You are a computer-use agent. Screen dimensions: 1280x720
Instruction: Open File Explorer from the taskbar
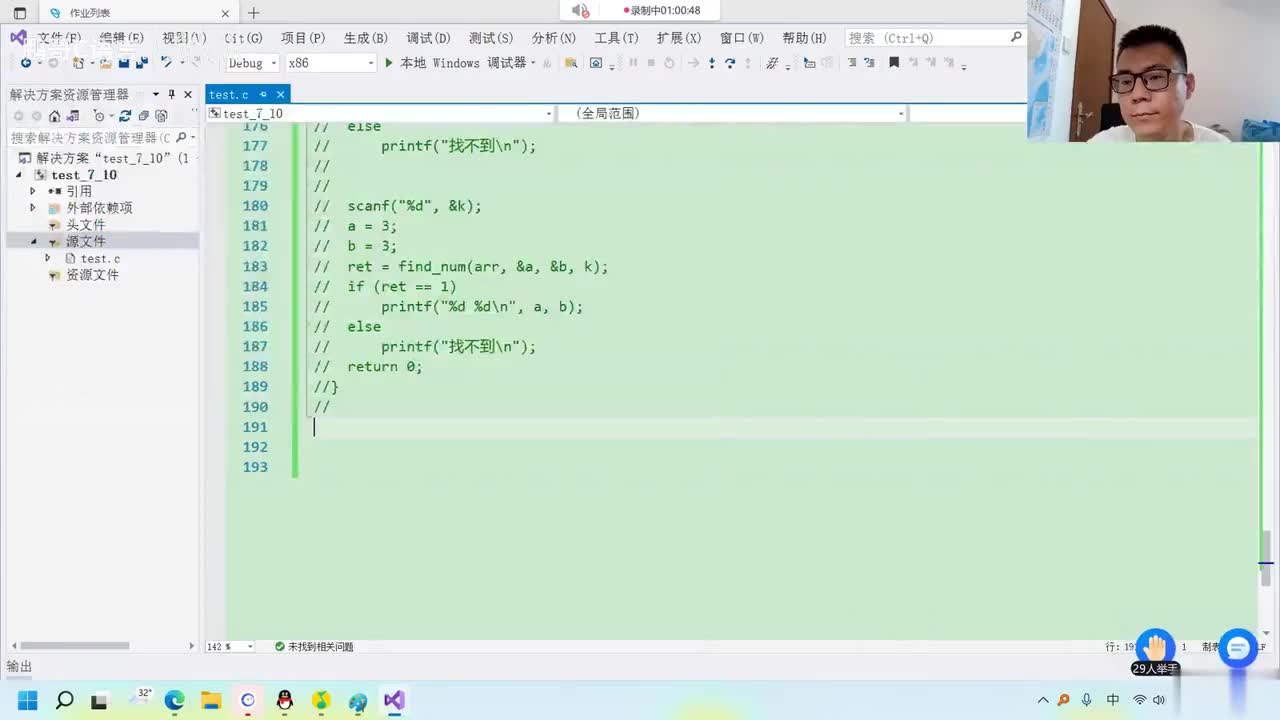(x=211, y=700)
